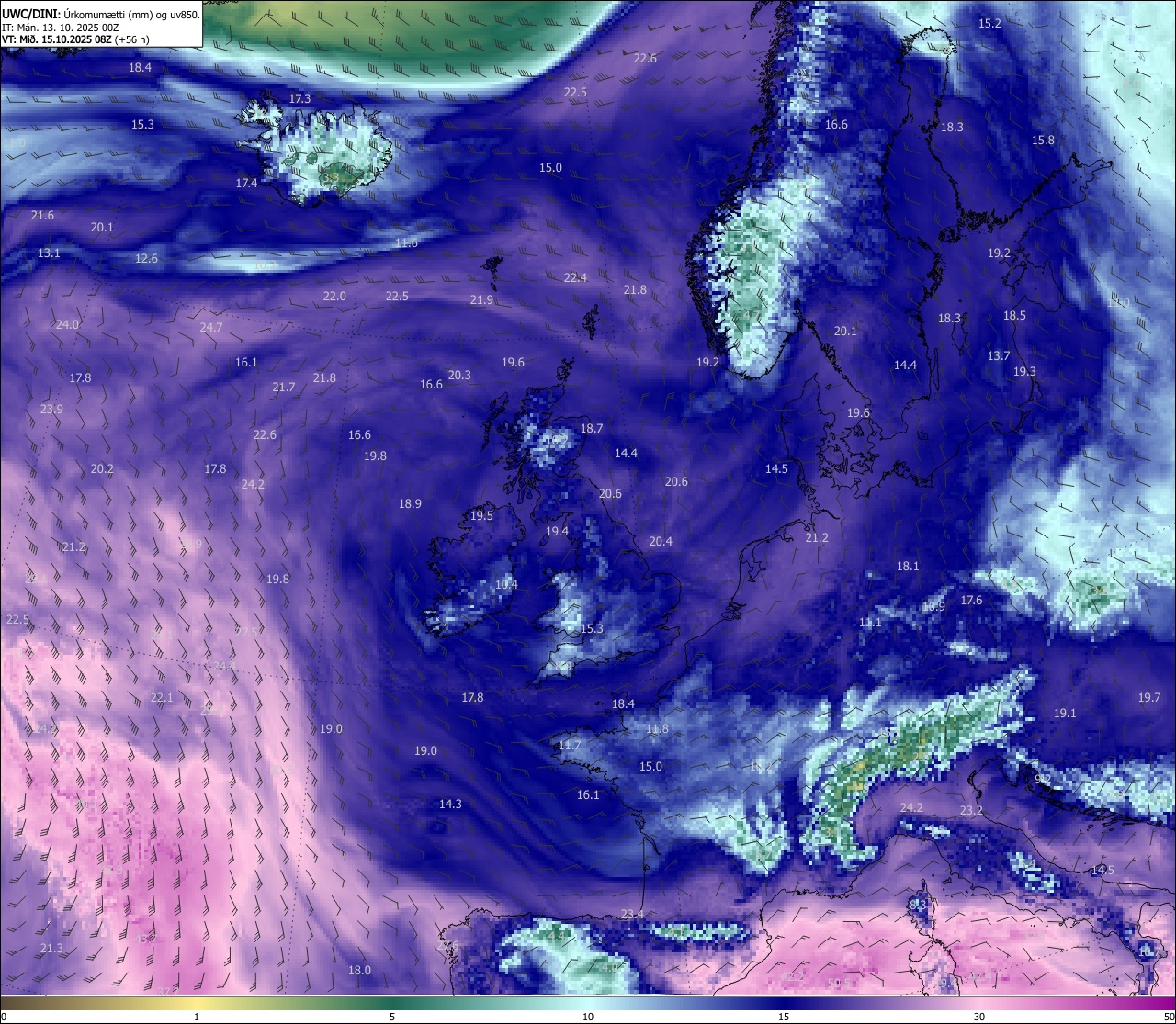Image resolution: width=1176 pixels, height=1024 pixels.
Task: Click the value 18.9 west of Ireland
Action: pos(410,504)
